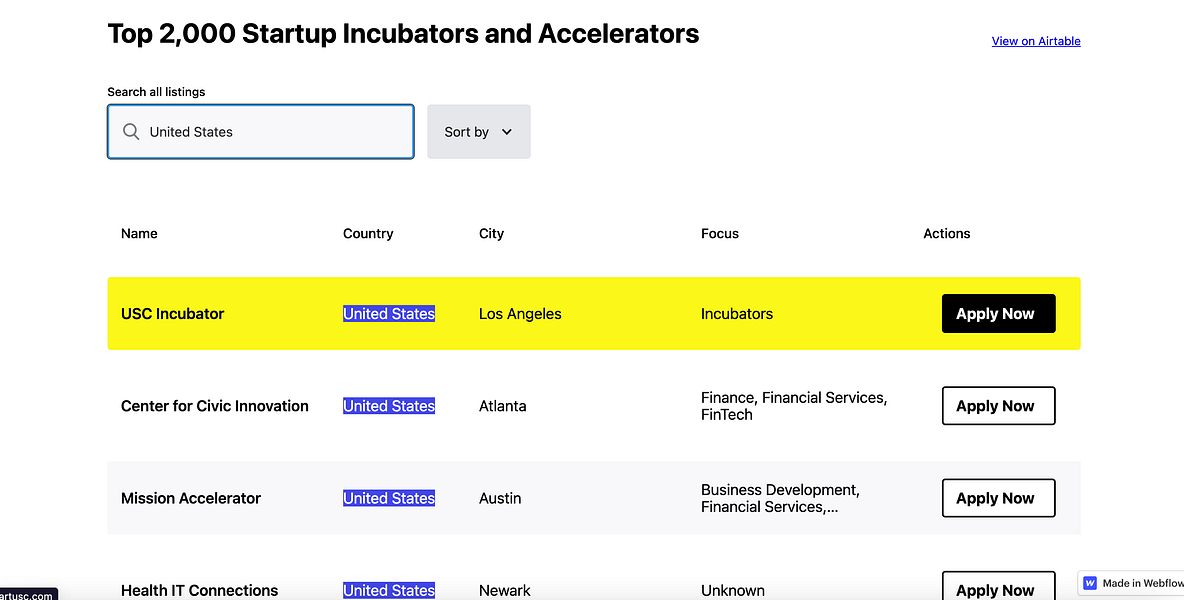The width and height of the screenshot is (1184, 600).
Task: Select the Country column header
Action: coord(368,233)
